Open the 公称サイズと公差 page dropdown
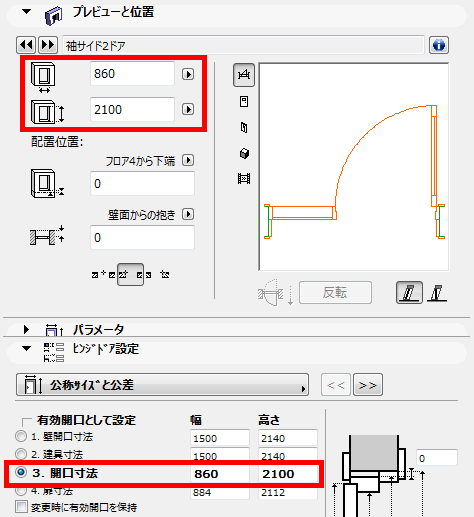This screenshot has height=517, width=474. [x=162, y=385]
